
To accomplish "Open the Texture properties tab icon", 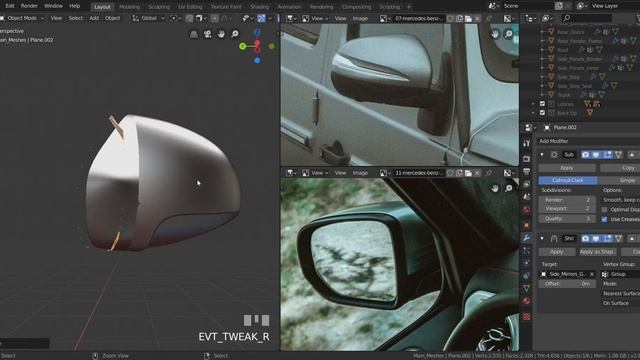I will coord(527,316).
